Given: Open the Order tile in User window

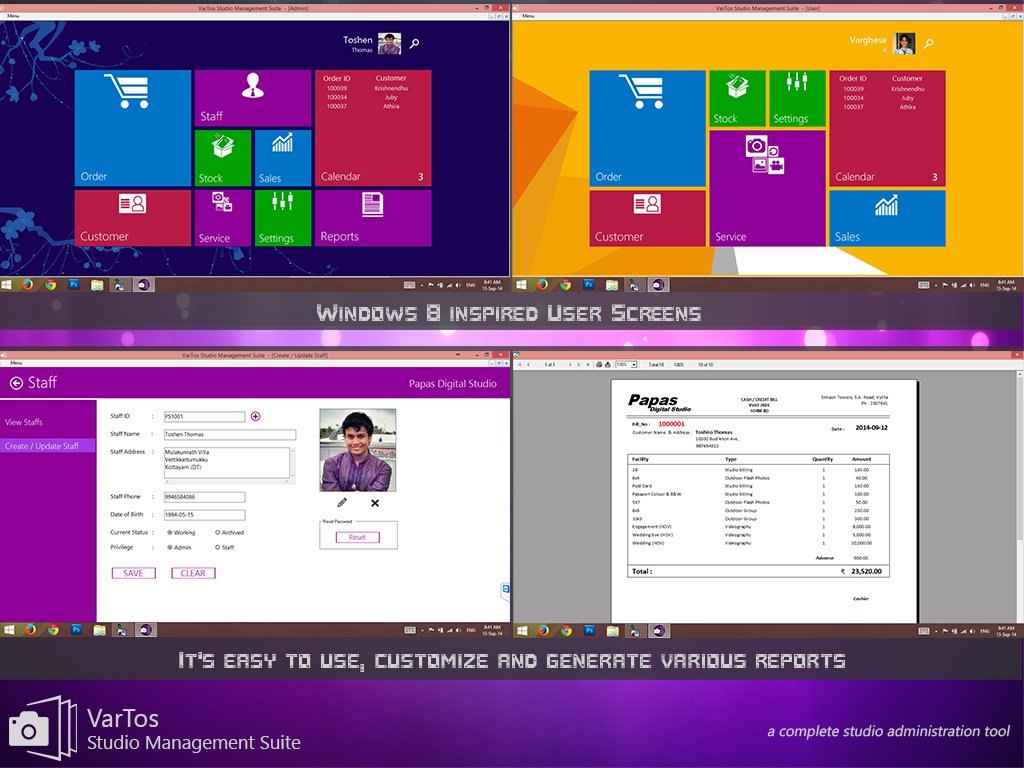Looking at the screenshot, I should pyautogui.click(x=647, y=129).
